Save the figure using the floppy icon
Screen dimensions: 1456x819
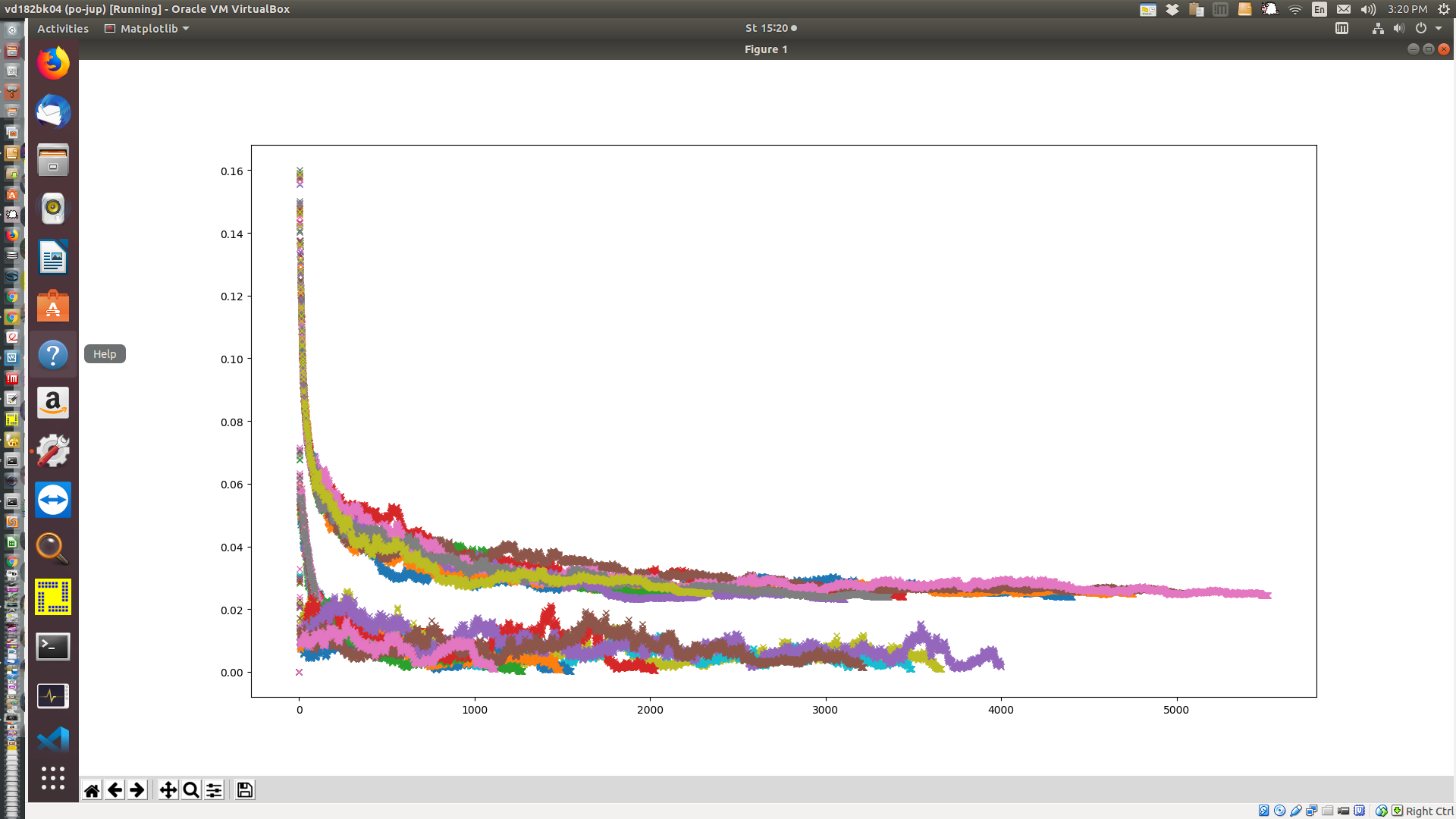point(245,790)
